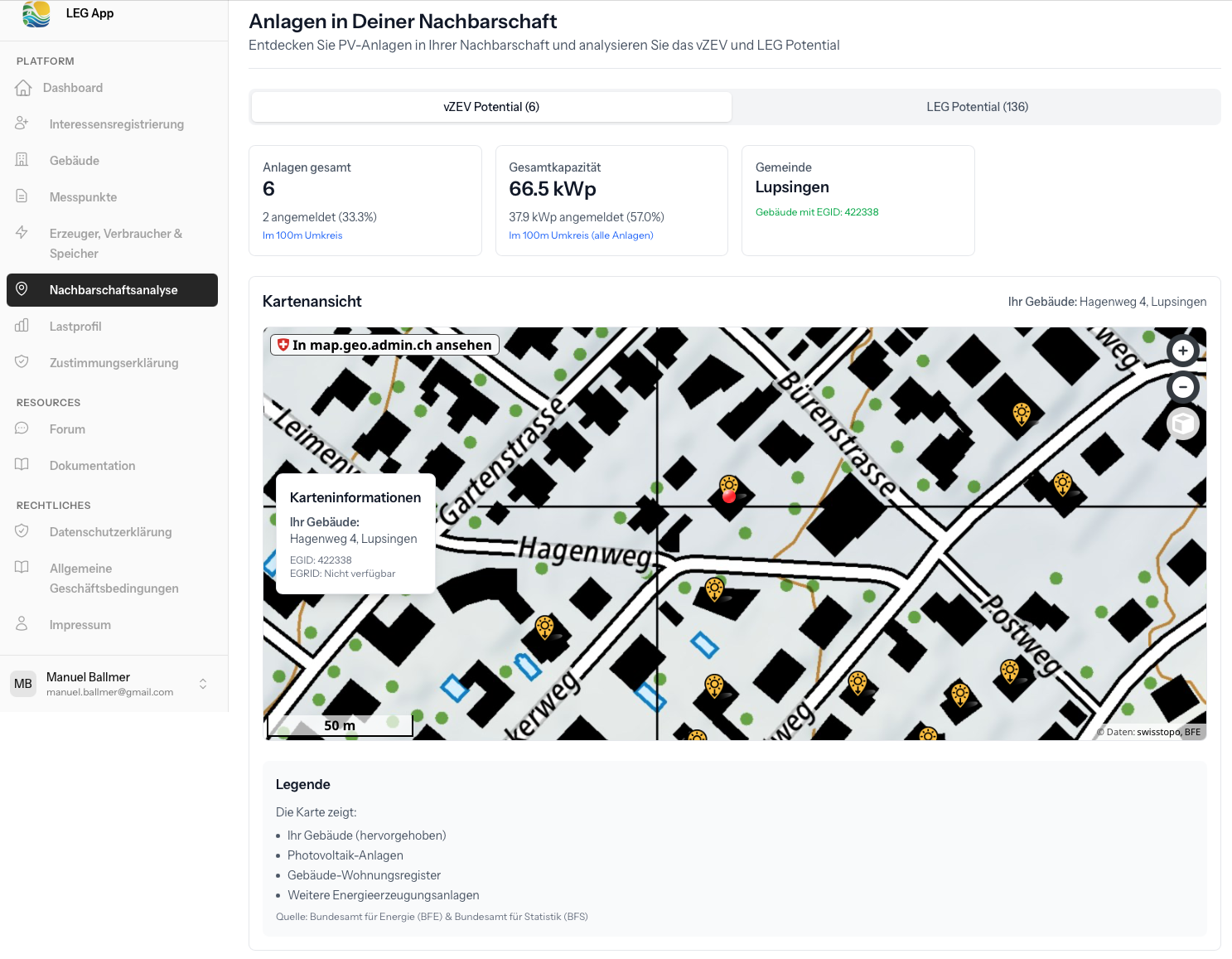Screen dimensions: 1232x959
Task: Click the Lastprofil chart icon
Action: pos(22,326)
